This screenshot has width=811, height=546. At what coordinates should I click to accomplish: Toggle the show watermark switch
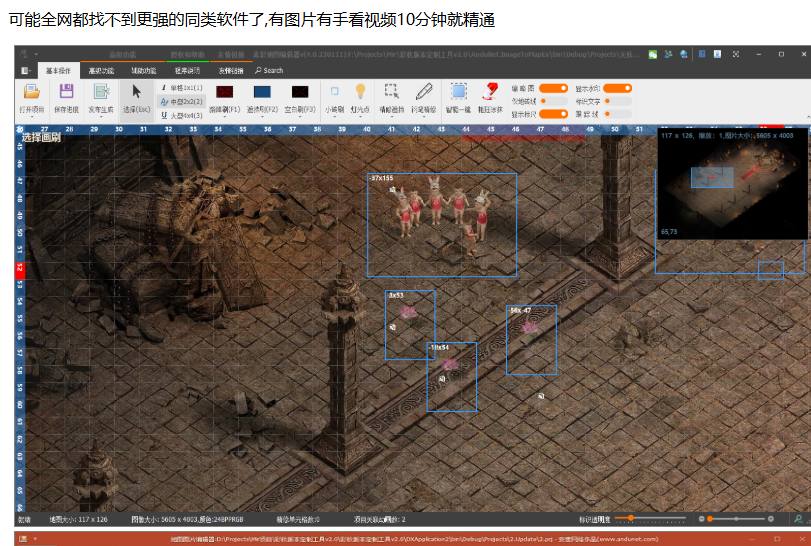pyautogui.click(x=618, y=88)
